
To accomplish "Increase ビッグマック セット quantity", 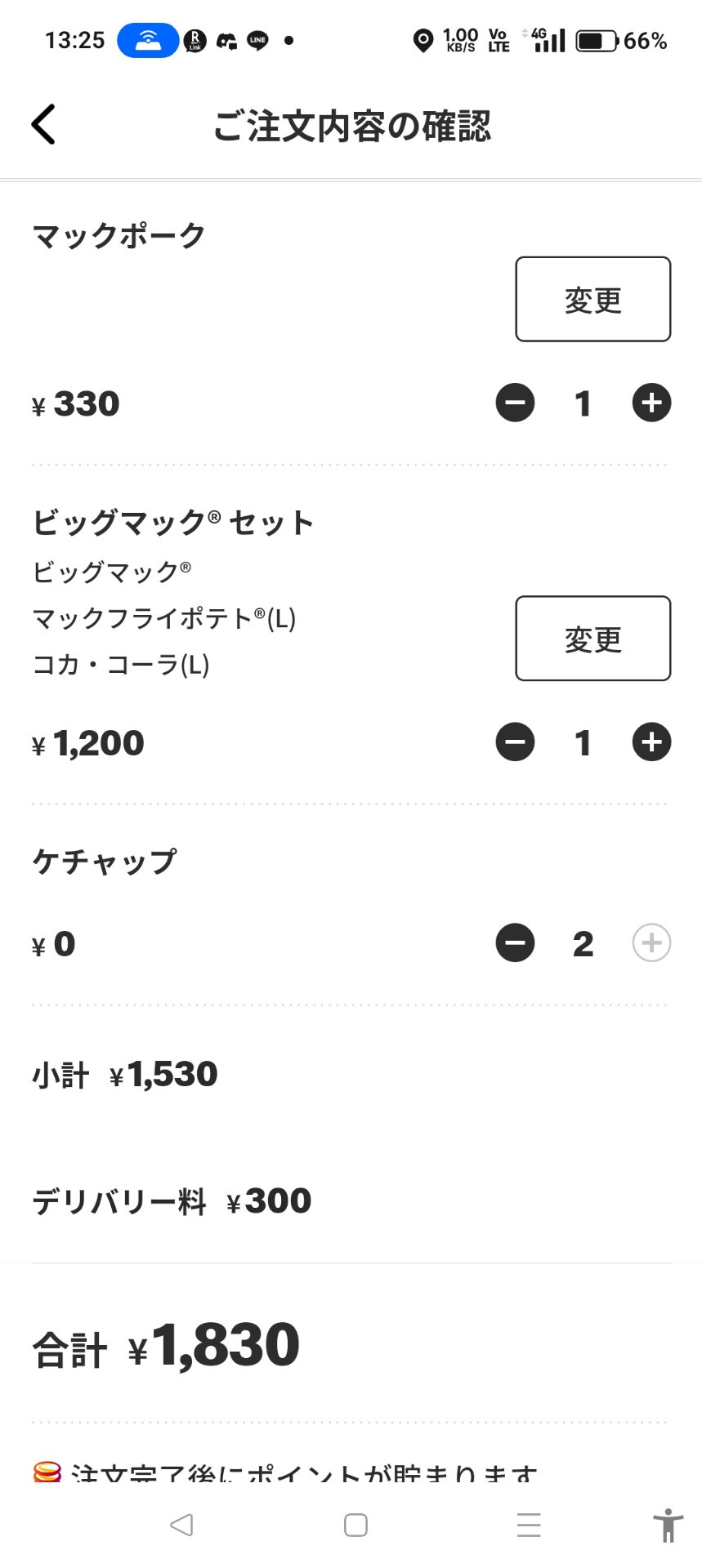I will point(651,742).
